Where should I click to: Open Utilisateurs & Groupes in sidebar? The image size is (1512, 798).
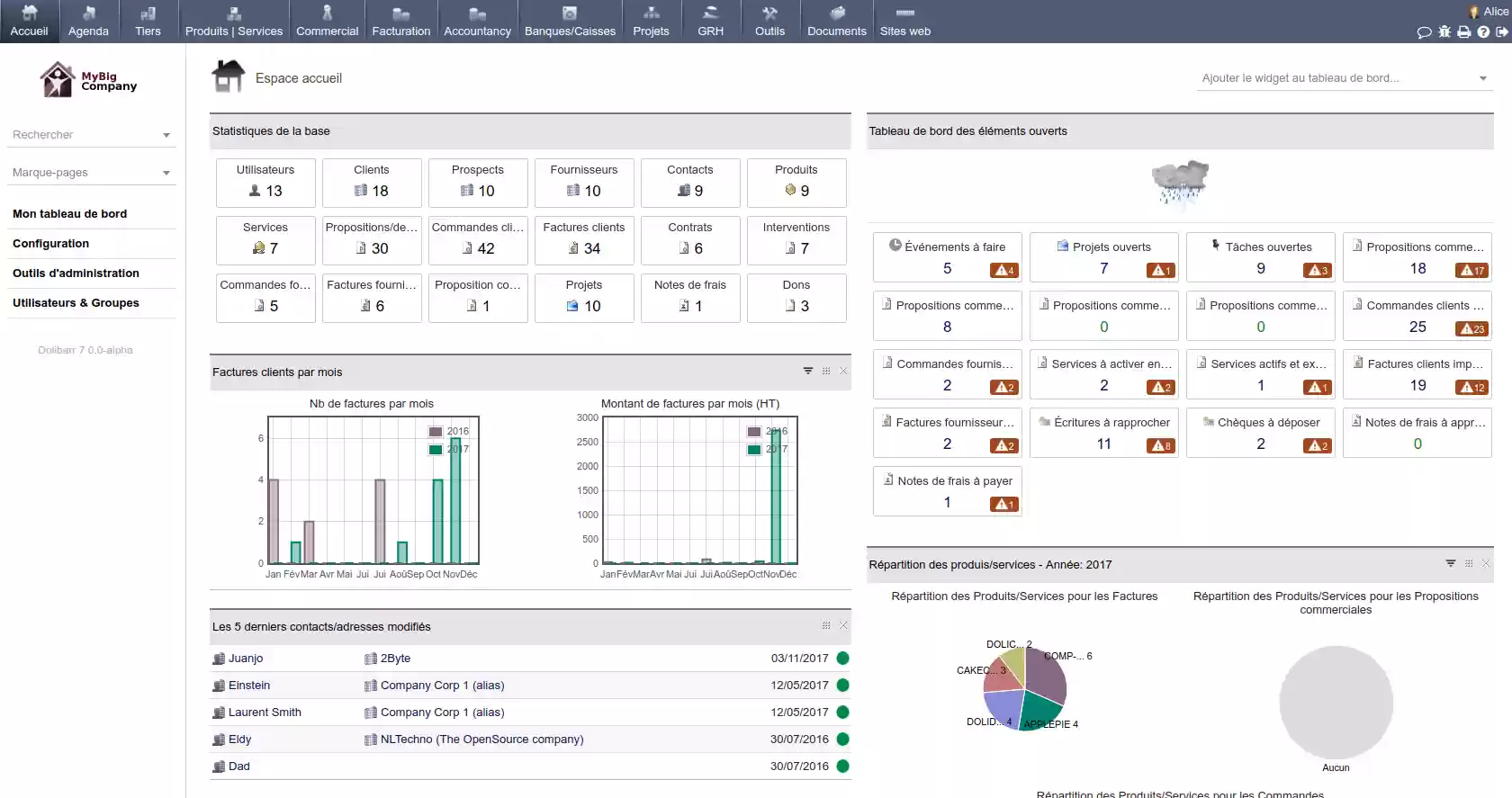[x=76, y=303]
